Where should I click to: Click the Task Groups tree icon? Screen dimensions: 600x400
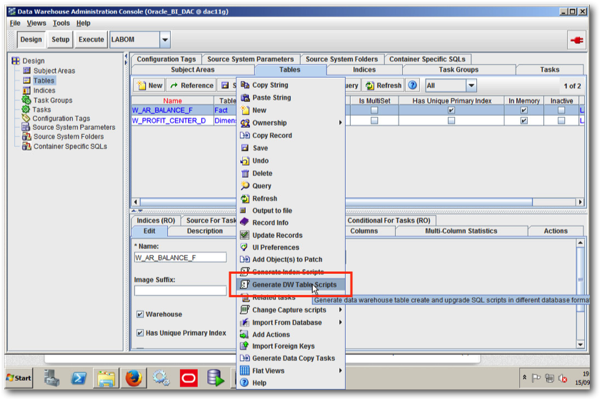pos(26,100)
